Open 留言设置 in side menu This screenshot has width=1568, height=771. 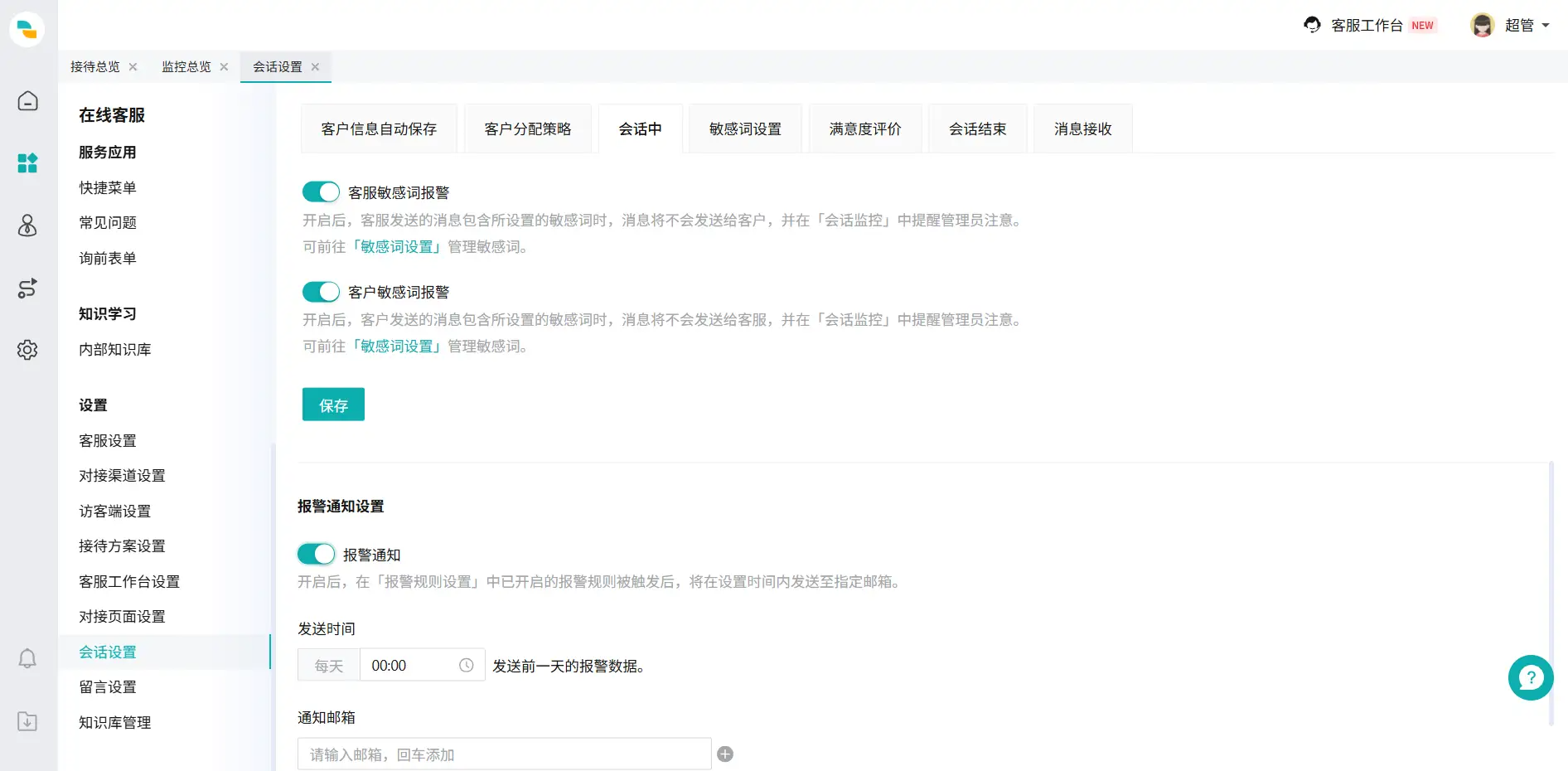(x=108, y=686)
